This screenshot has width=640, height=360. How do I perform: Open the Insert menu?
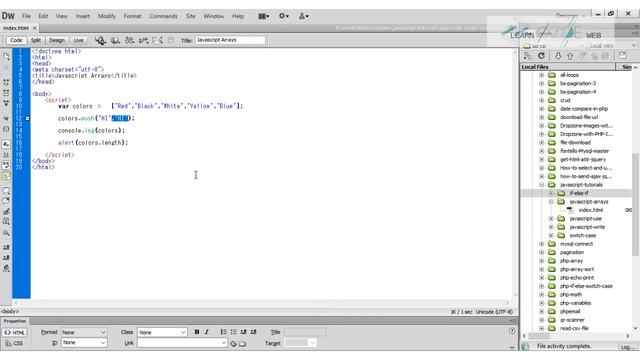(82, 16)
